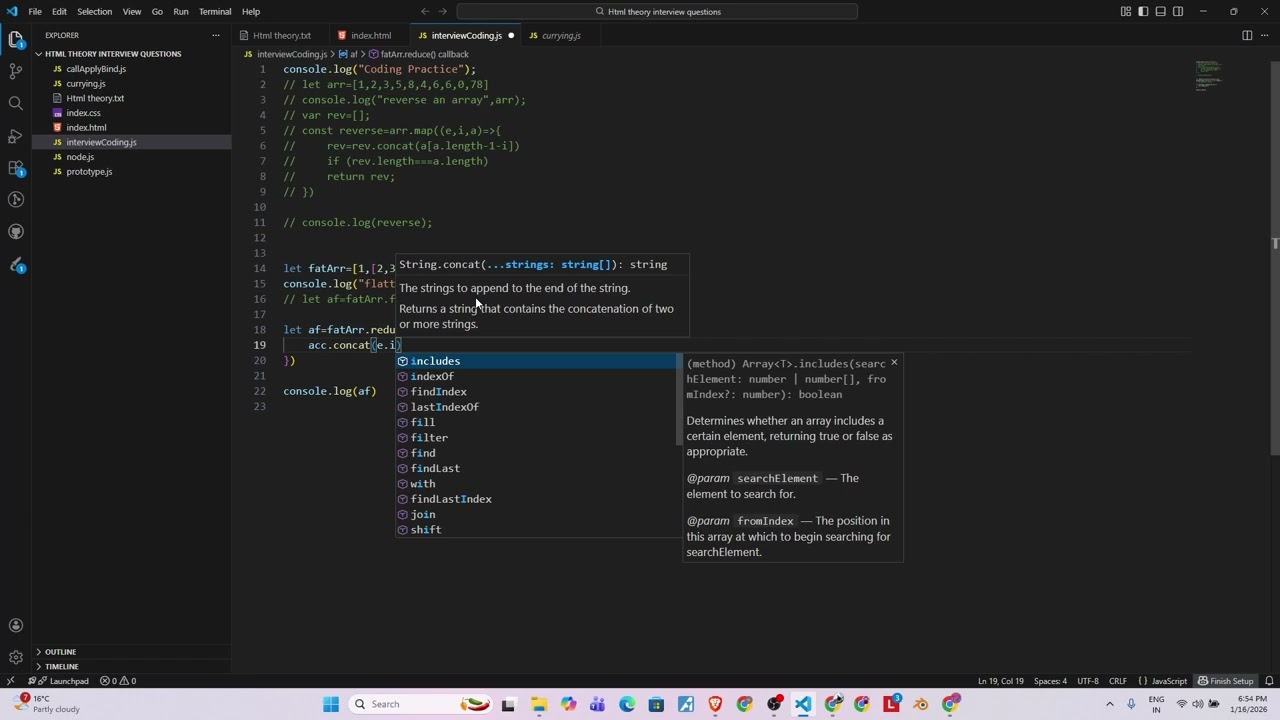
Task: Open UTF-8 encoding selector
Action: click(1087, 681)
